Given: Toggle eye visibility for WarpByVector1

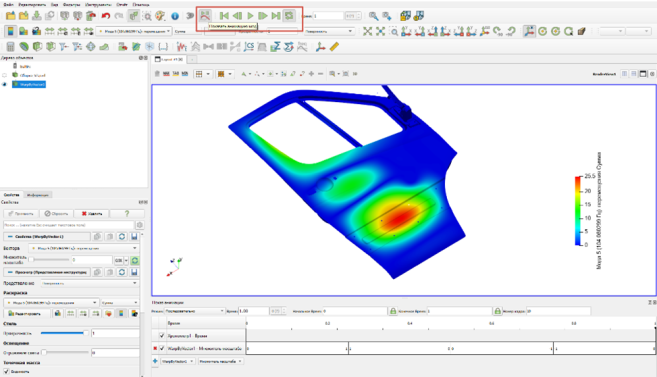Looking at the screenshot, I should [x=5, y=84].
